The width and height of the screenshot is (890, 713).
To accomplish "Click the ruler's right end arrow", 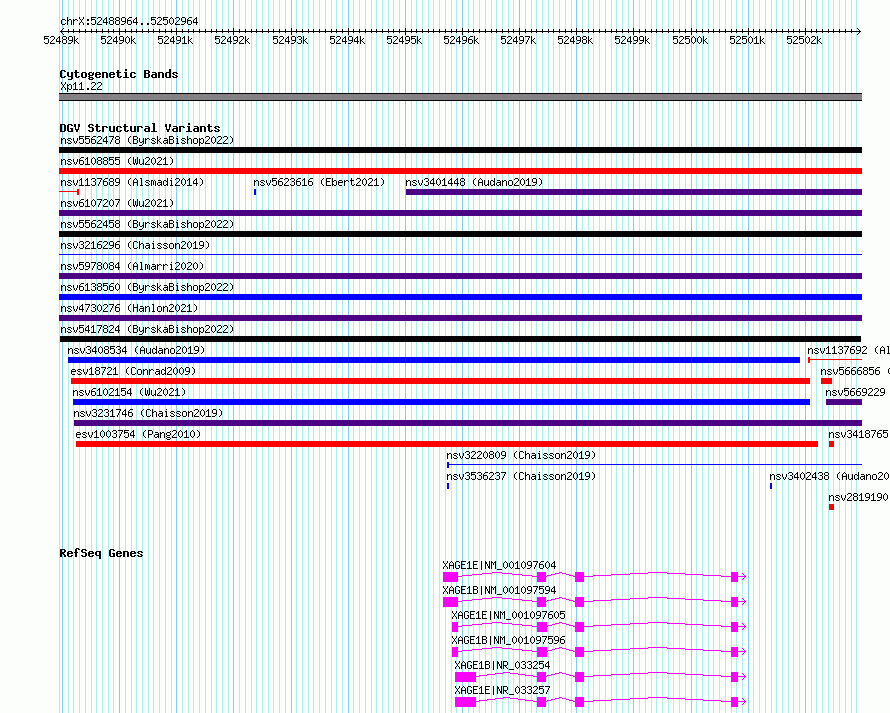I will click(x=859, y=31).
